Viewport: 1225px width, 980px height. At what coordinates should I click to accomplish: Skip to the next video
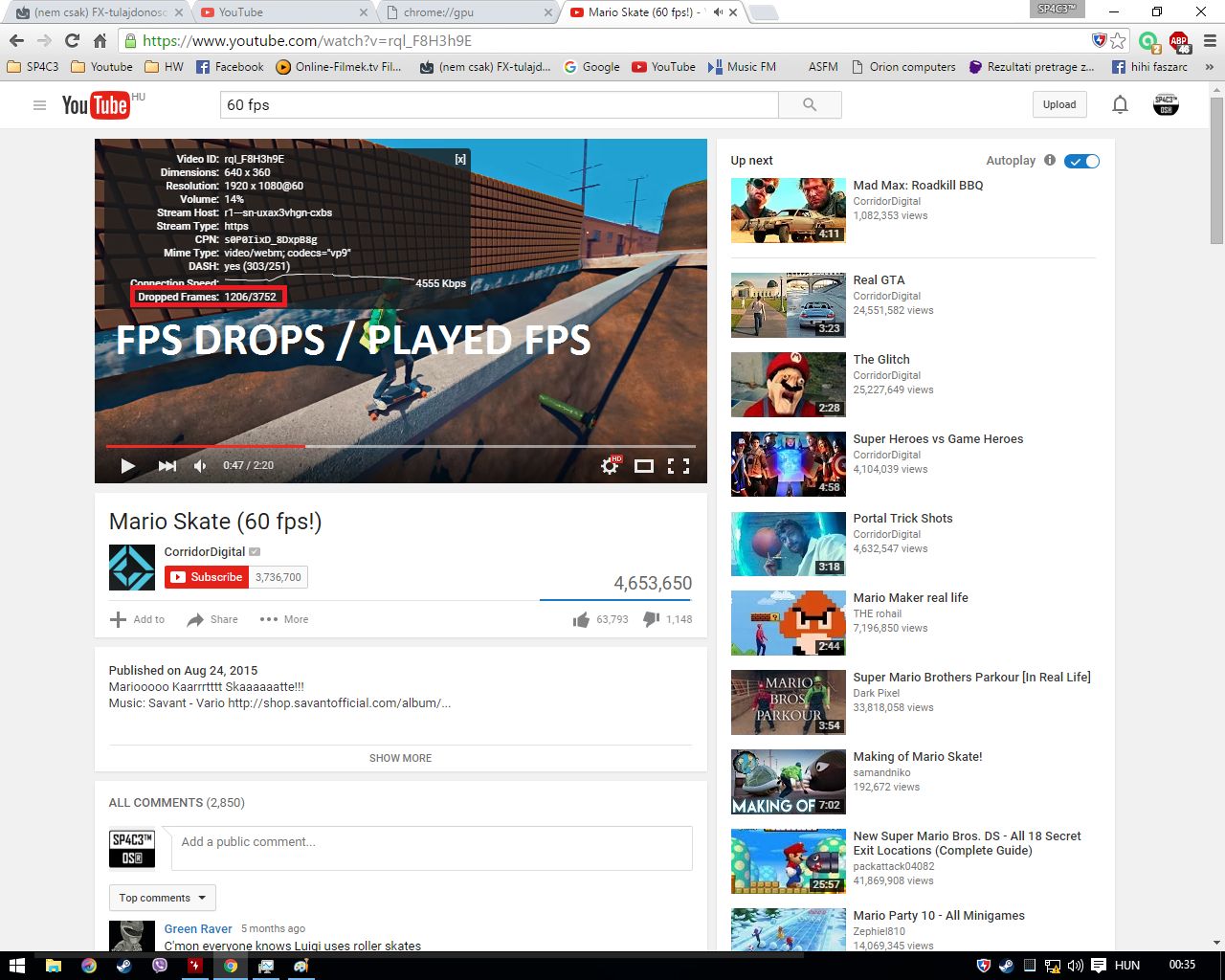167,466
